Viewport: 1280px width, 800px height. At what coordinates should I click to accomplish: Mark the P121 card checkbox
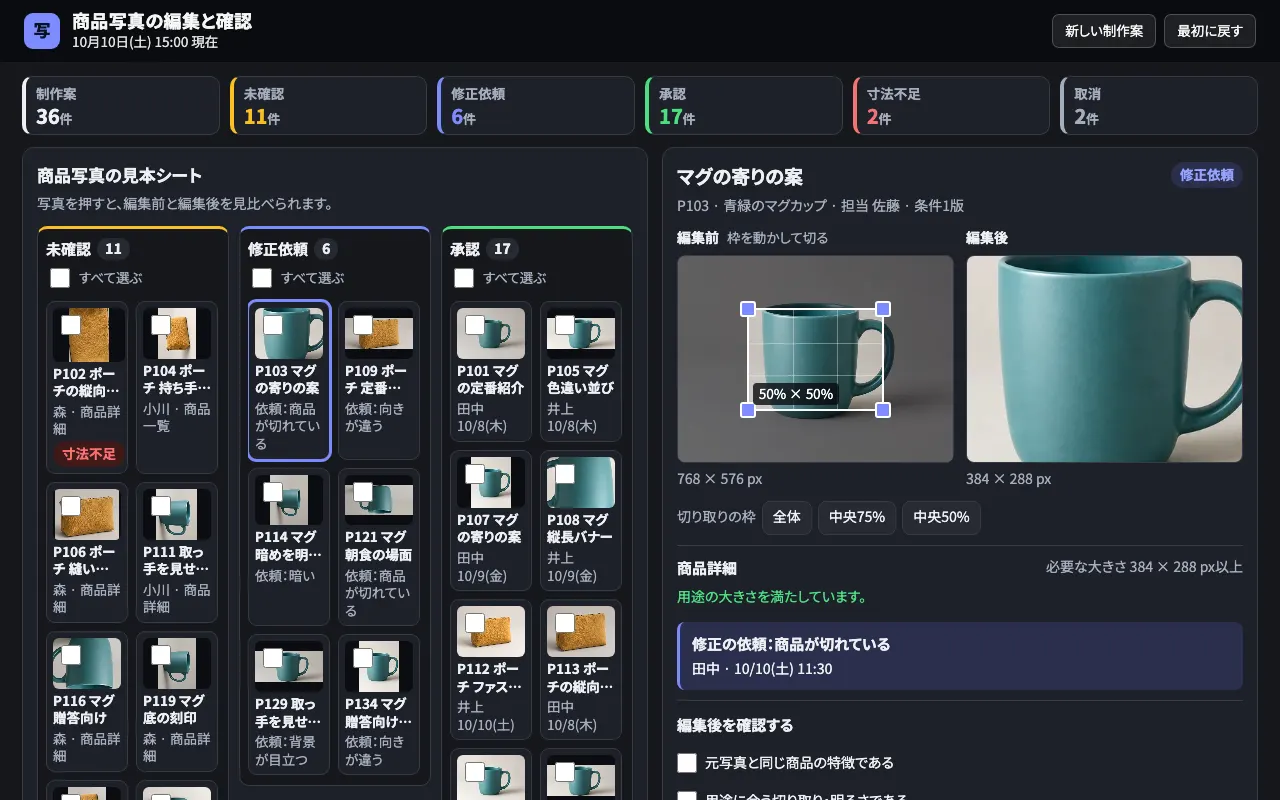[x=363, y=492]
